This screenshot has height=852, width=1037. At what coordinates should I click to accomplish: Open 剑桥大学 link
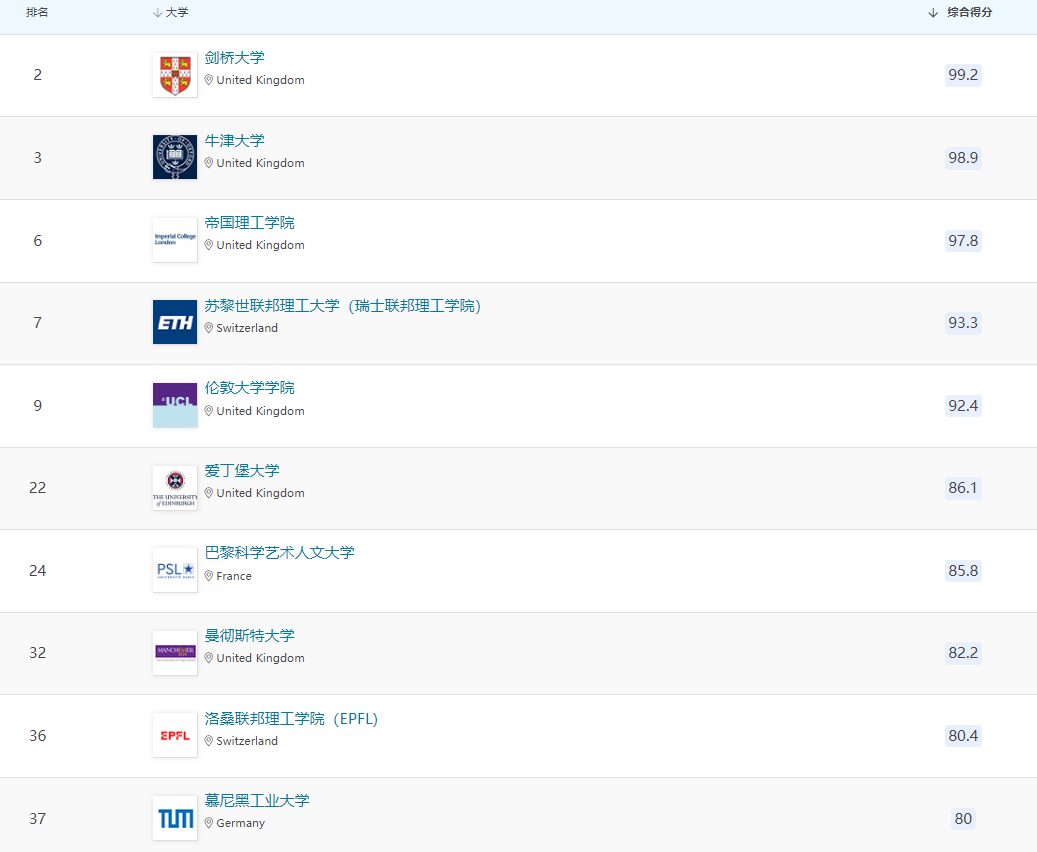tap(234, 58)
